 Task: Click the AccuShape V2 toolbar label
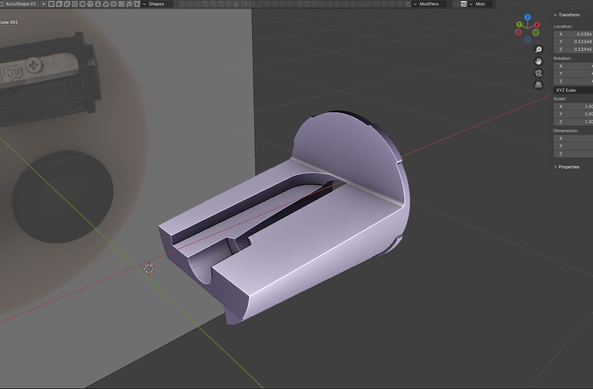[21, 4]
